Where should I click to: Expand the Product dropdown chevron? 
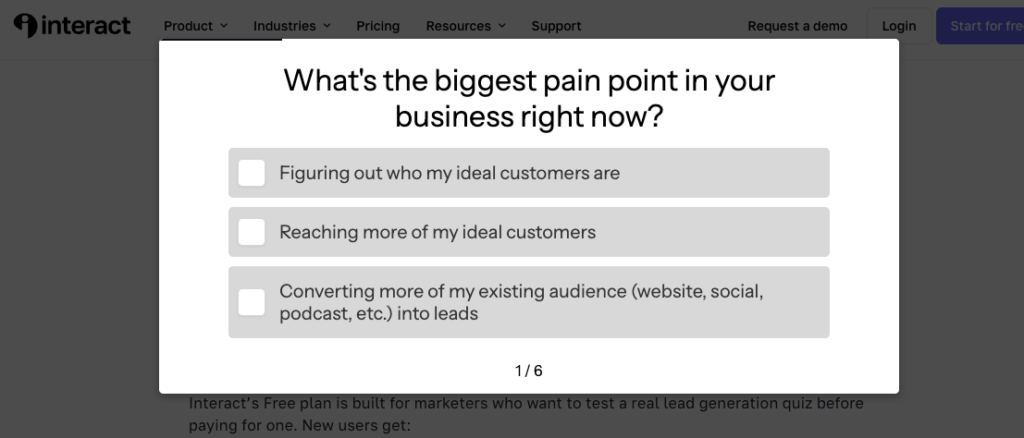coord(224,26)
